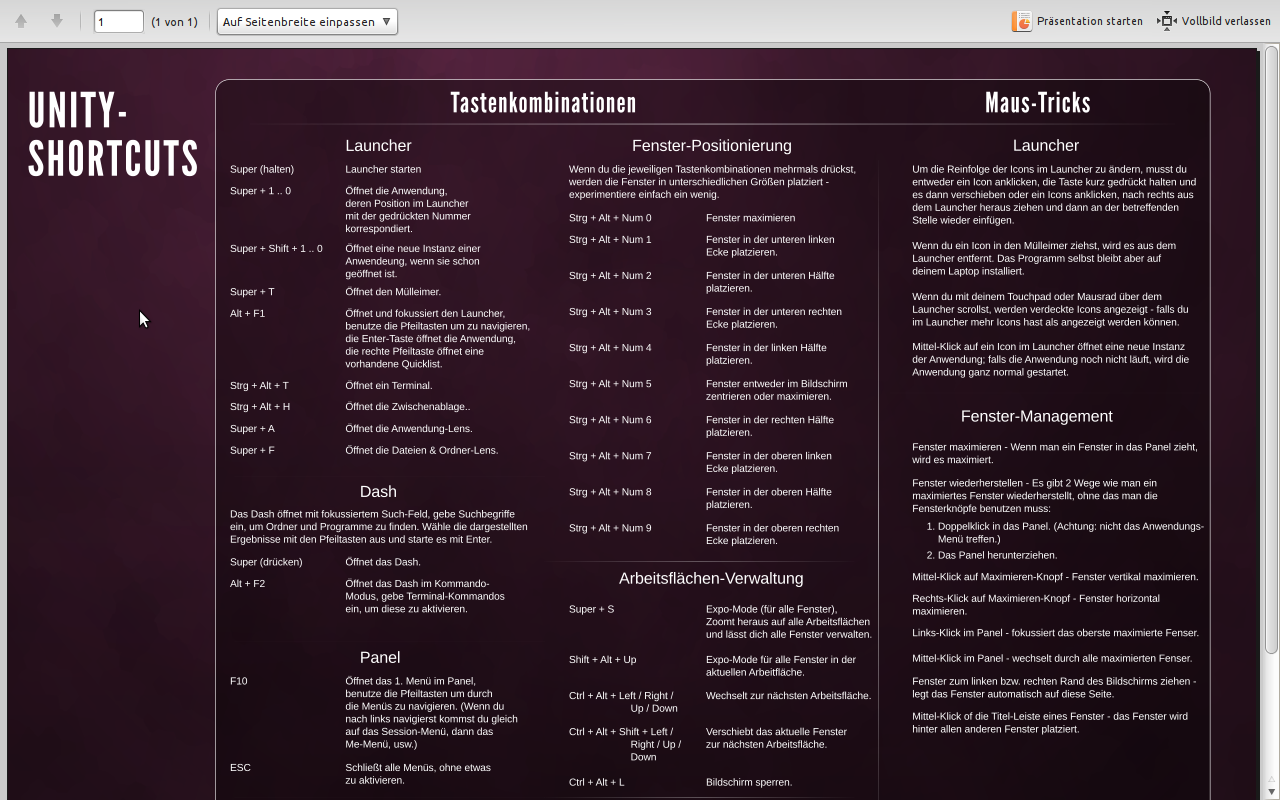Click the 'Dash' section heading
1280x800 pixels.
click(x=378, y=492)
